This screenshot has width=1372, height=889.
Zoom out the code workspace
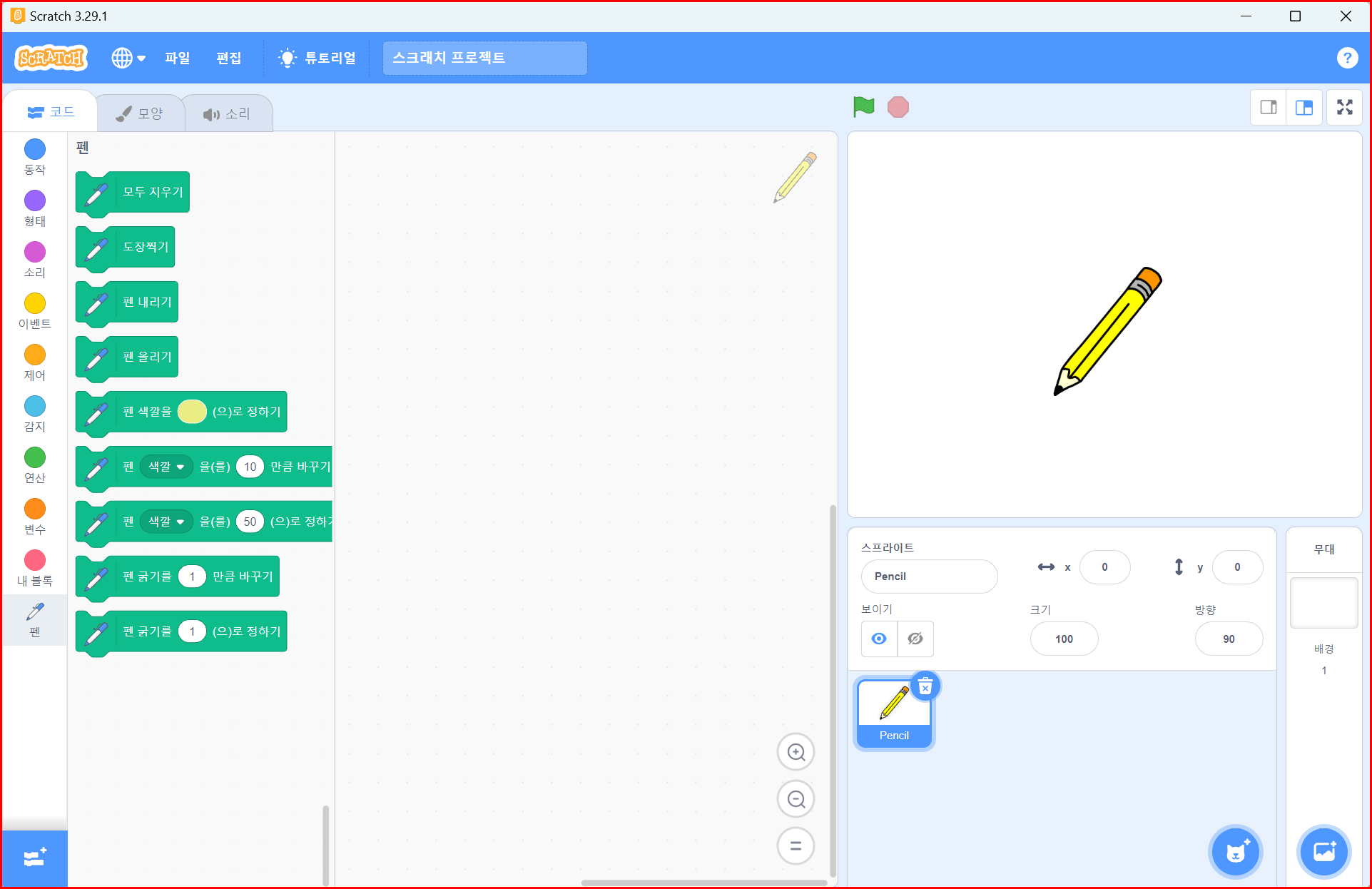[796, 799]
